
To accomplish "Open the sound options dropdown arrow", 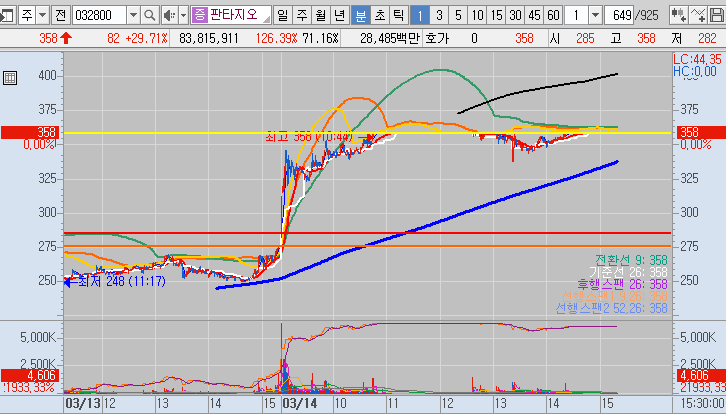I will click(183, 16).
